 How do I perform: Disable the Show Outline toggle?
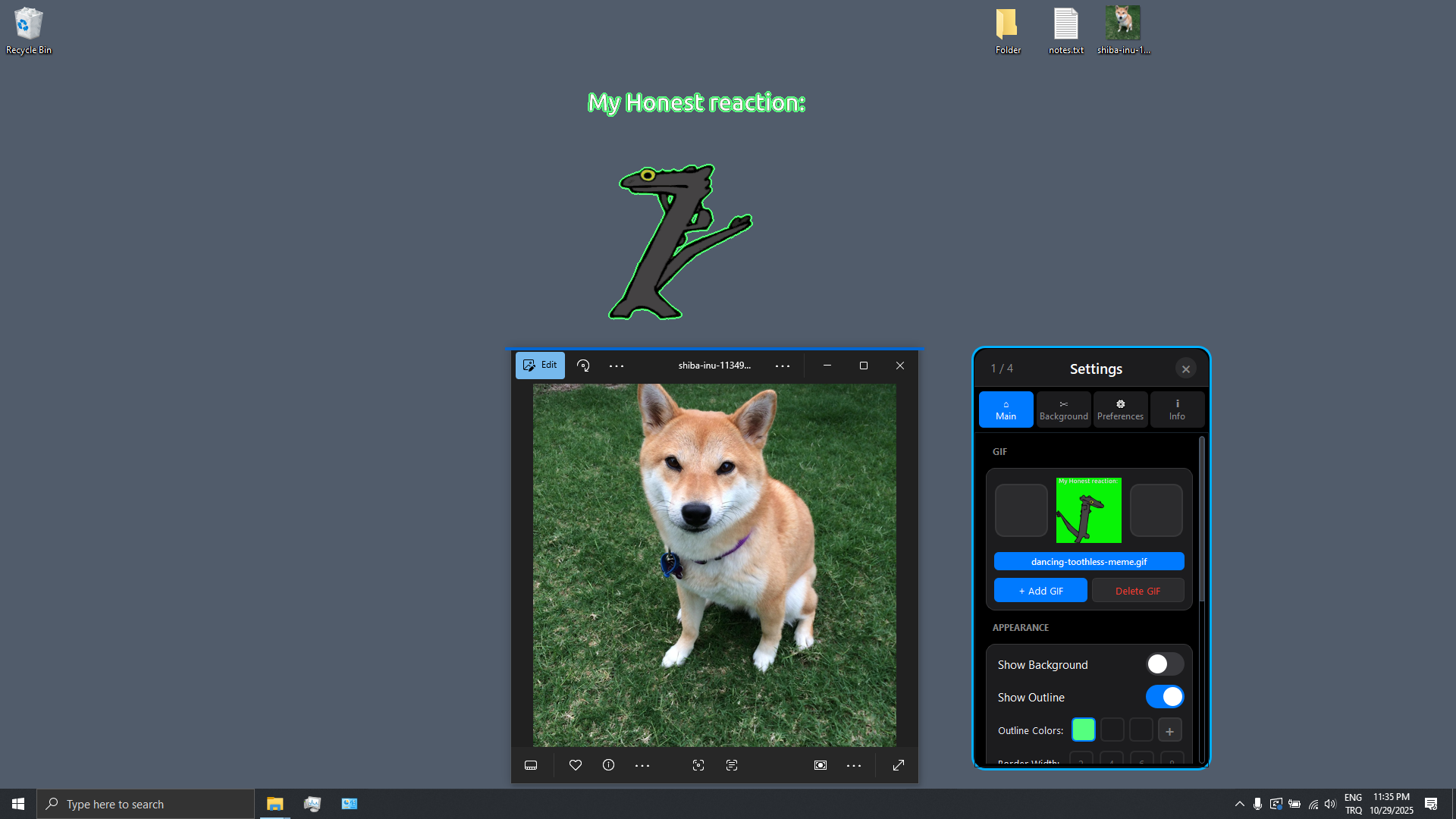coord(1164,697)
